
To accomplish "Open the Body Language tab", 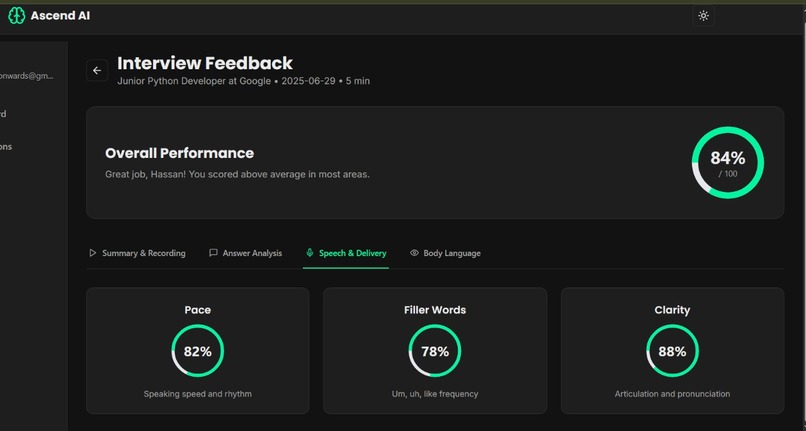I will tap(446, 253).
